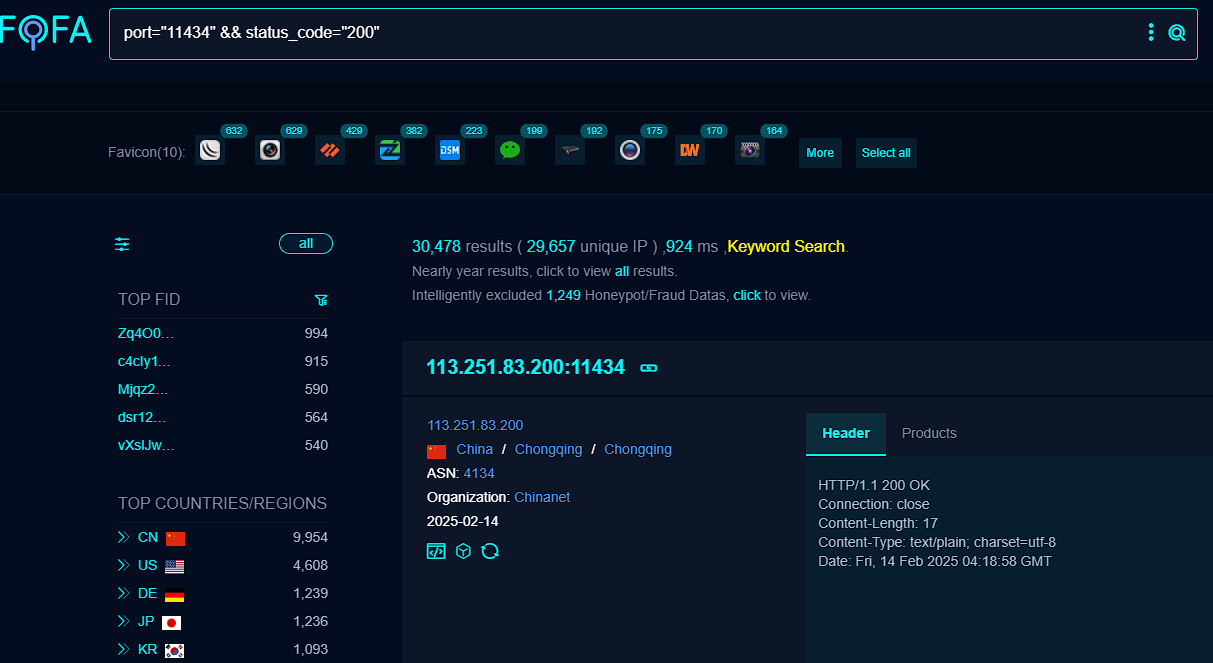The width and height of the screenshot is (1213, 663).
Task: Expand the CN country entry
Action: pos(124,538)
